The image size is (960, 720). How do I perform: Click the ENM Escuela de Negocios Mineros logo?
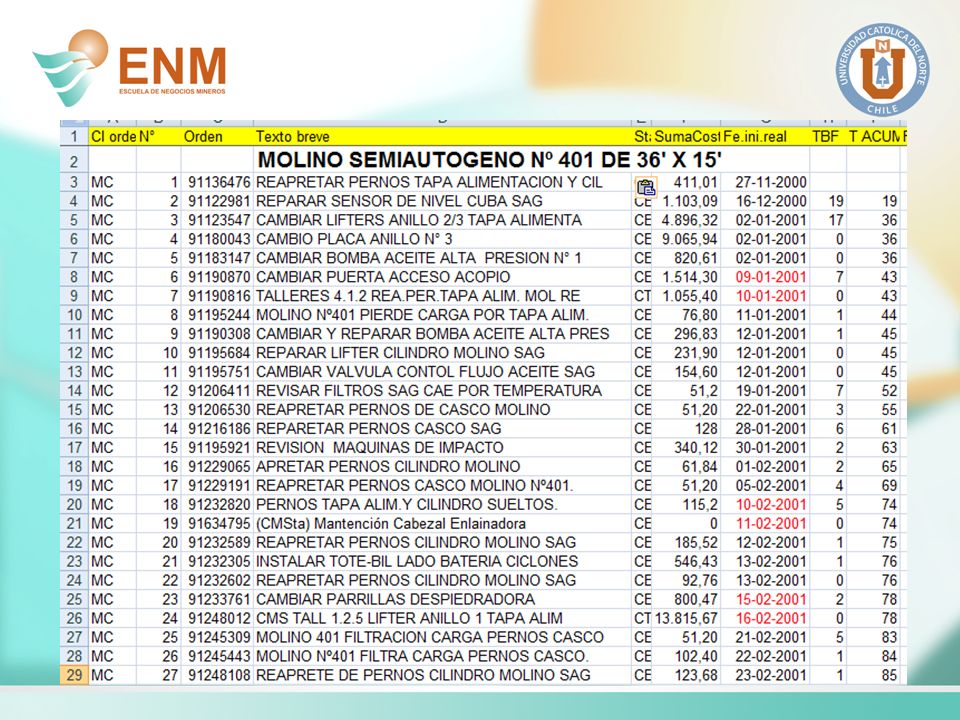[130, 67]
